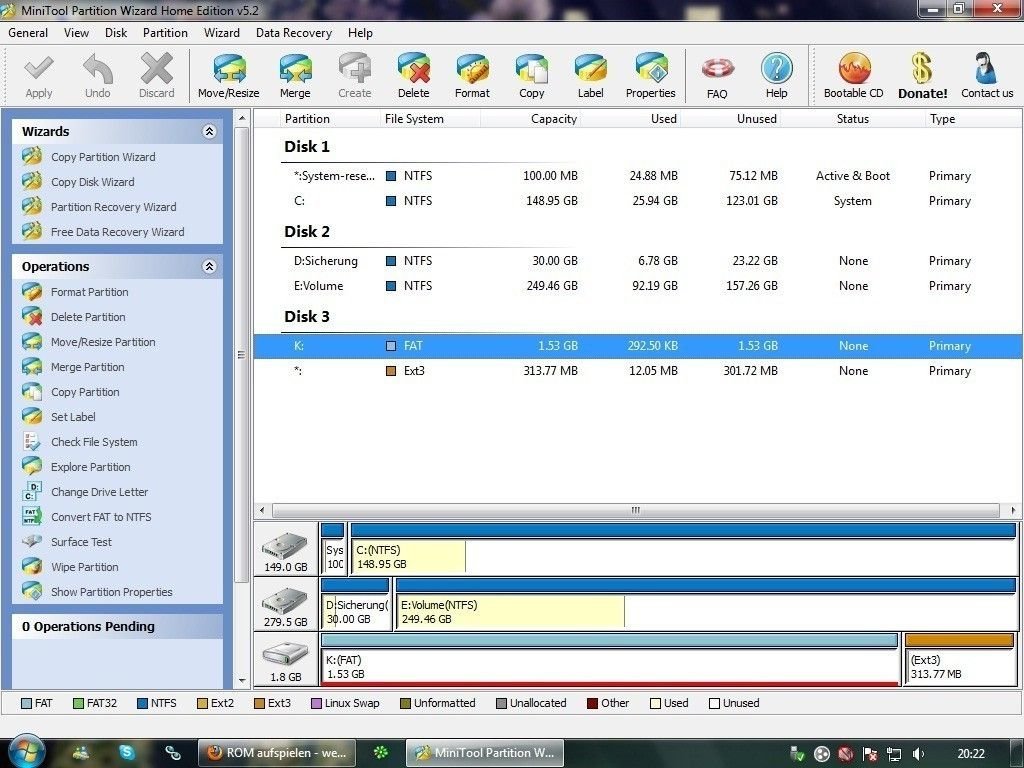Open the Data Recovery menu

click(294, 33)
